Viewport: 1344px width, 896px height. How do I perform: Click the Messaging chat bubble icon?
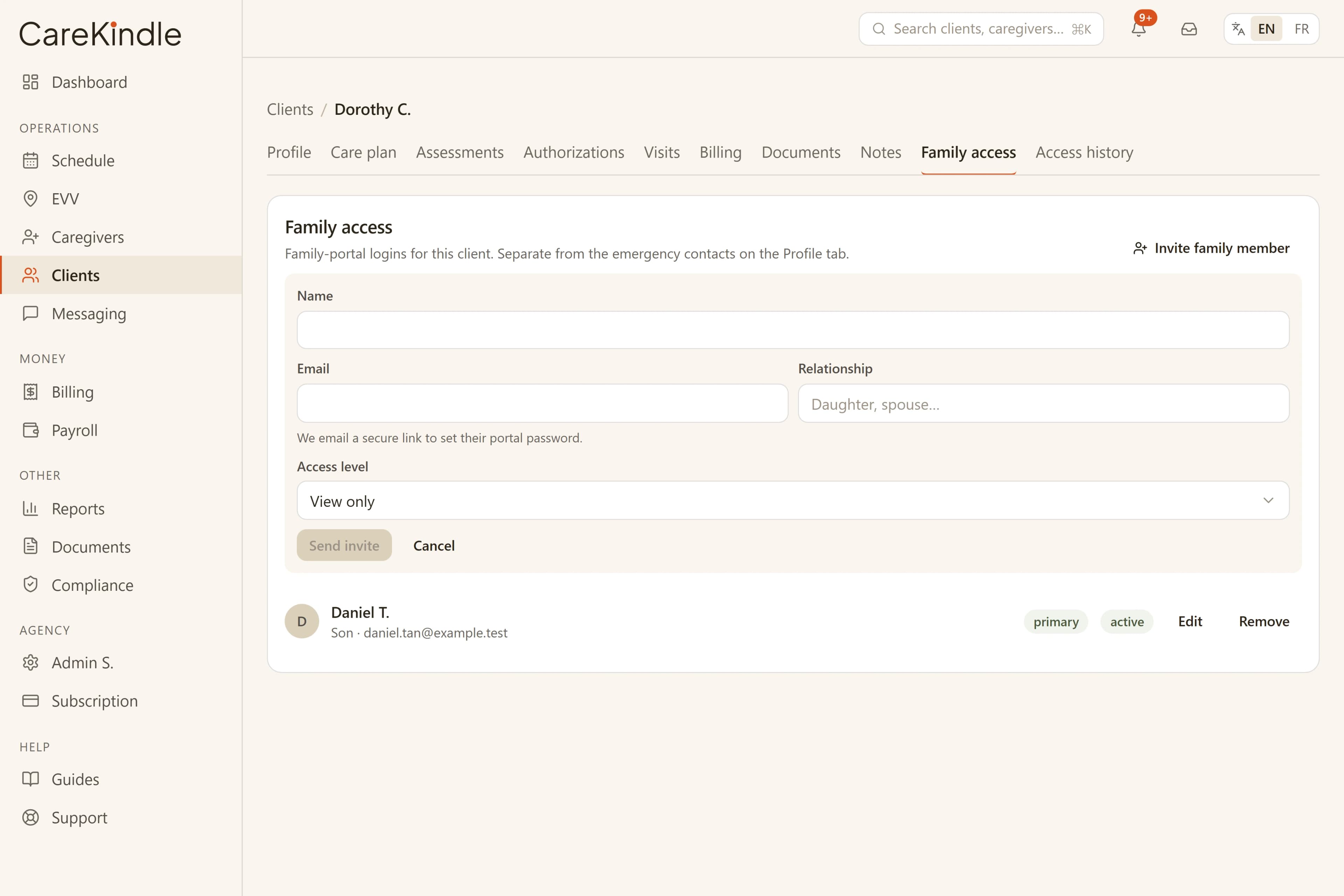pos(30,313)
